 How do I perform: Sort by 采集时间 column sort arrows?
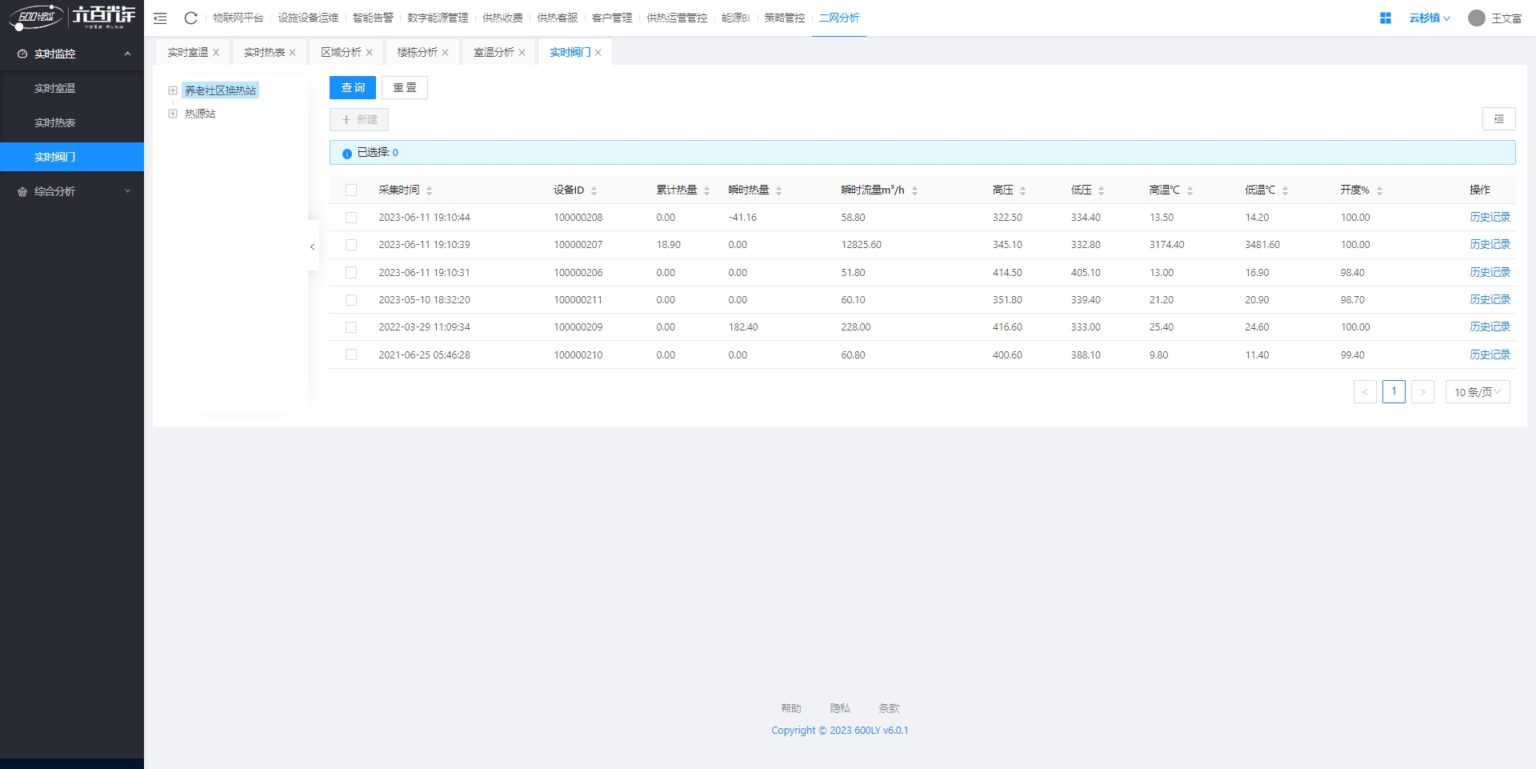coord(429,191)
